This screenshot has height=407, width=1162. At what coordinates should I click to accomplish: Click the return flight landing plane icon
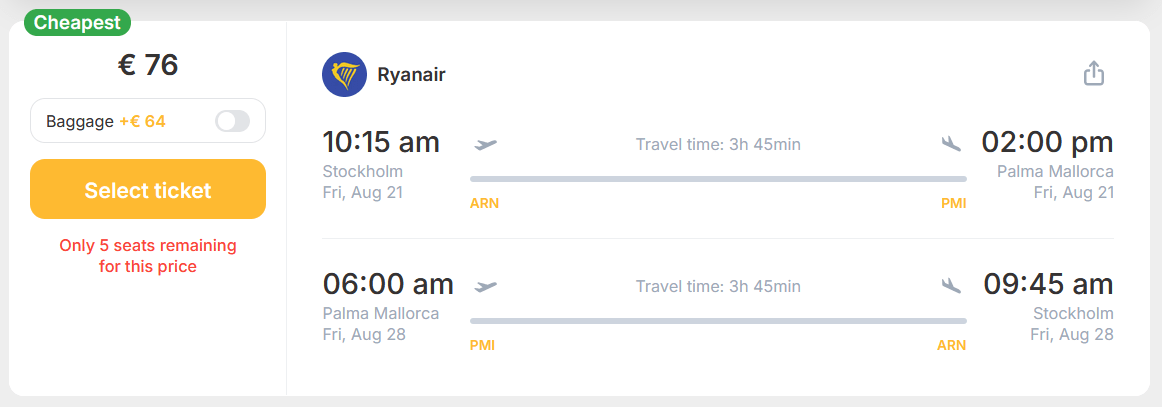[x=951, y=286]
